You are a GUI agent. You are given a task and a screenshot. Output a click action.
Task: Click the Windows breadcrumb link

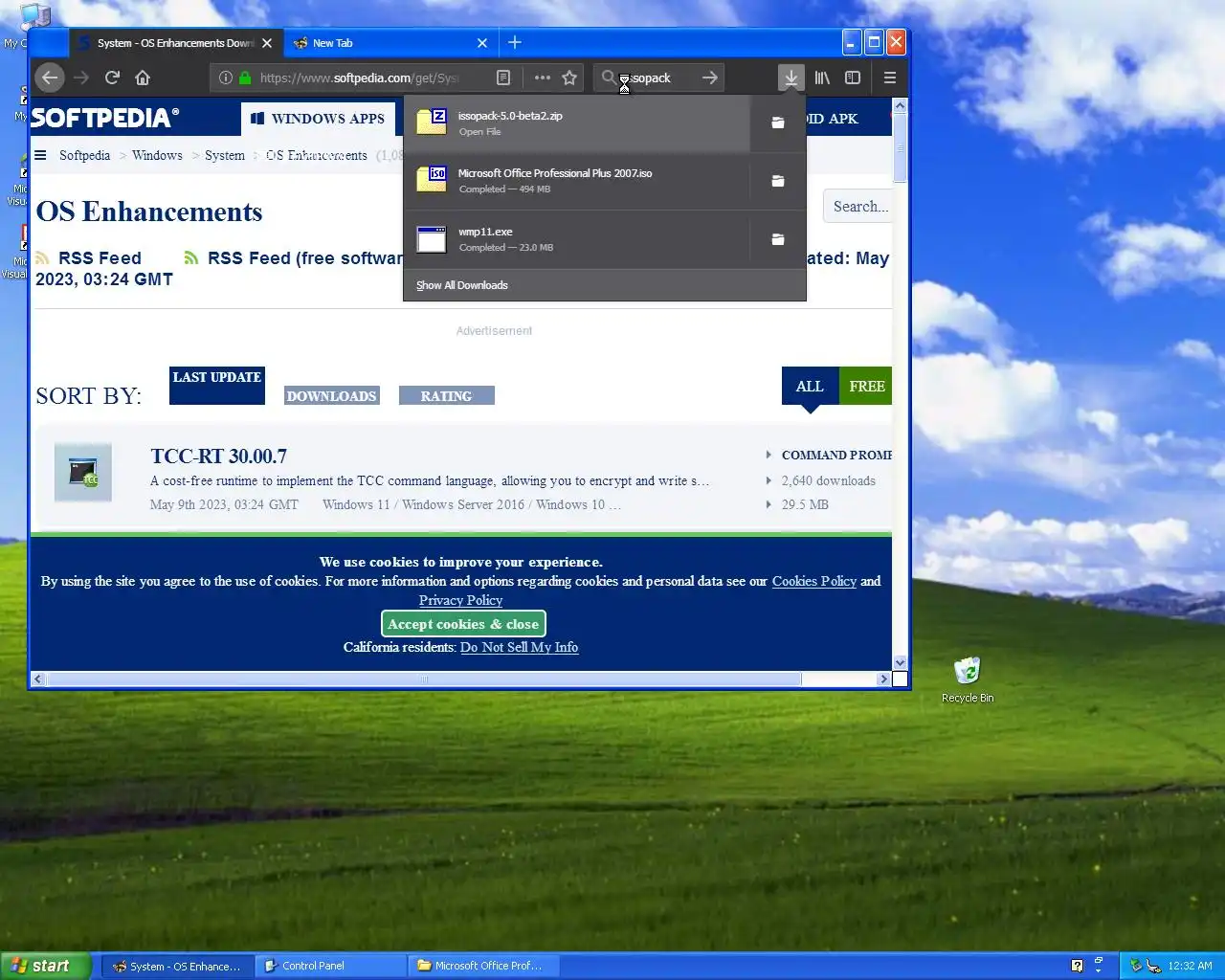(x=157, y=155)
